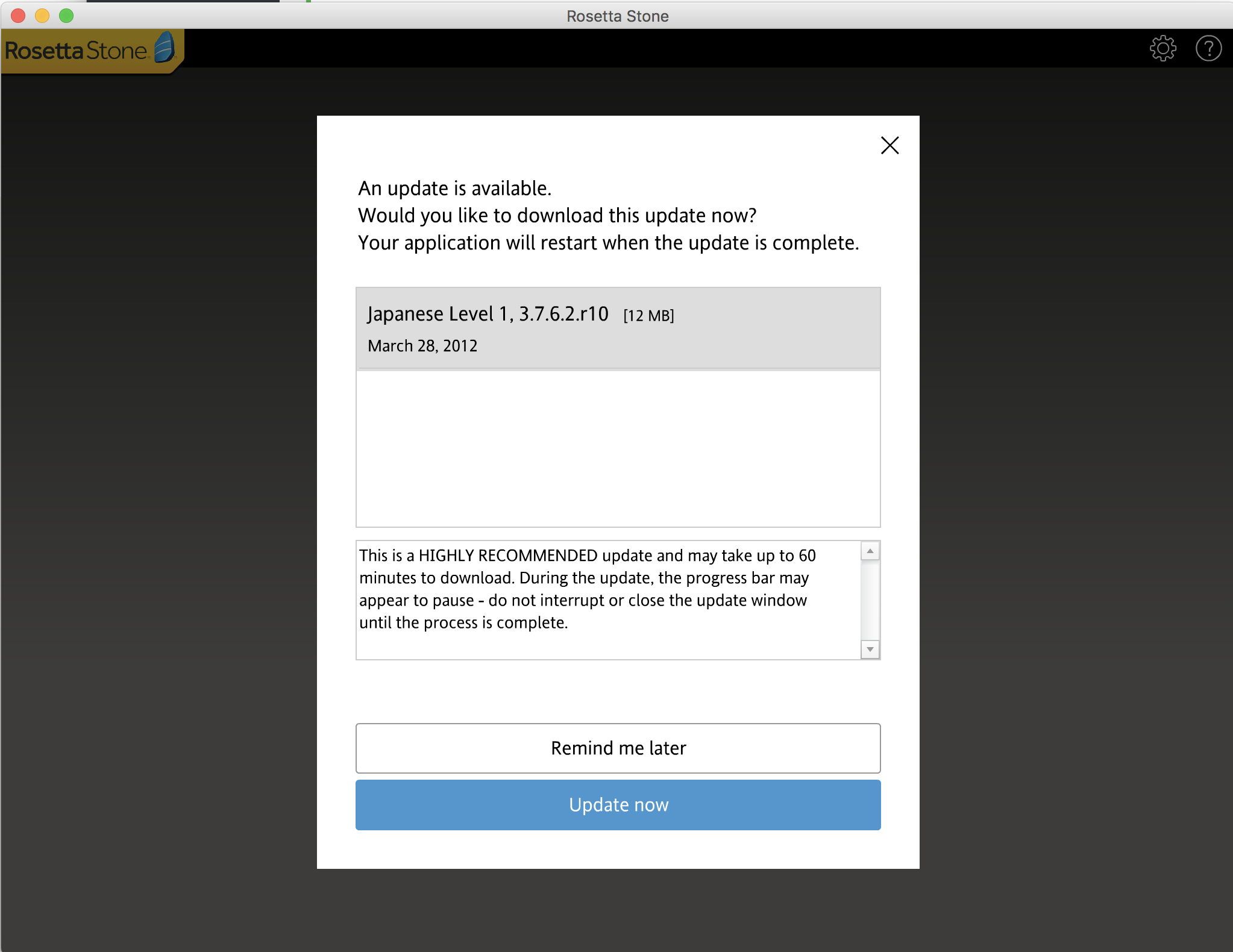Close the update dialog with the X
The width and height of the screenshot is (1233, 952).
[889, 145]
